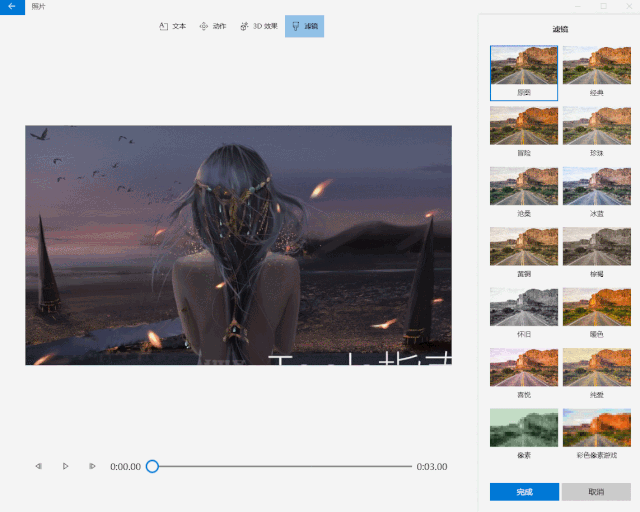Screen dimensions: 640x512
Task: Click the video preview image
Action: (238, 245)
